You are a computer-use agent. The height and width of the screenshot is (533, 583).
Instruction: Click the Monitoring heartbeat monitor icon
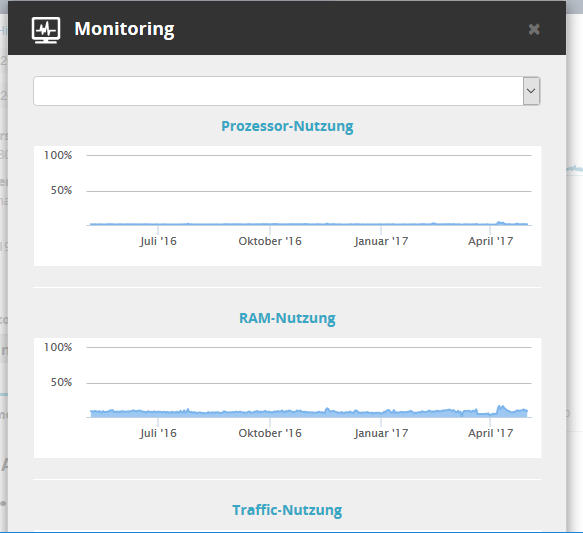46,30
